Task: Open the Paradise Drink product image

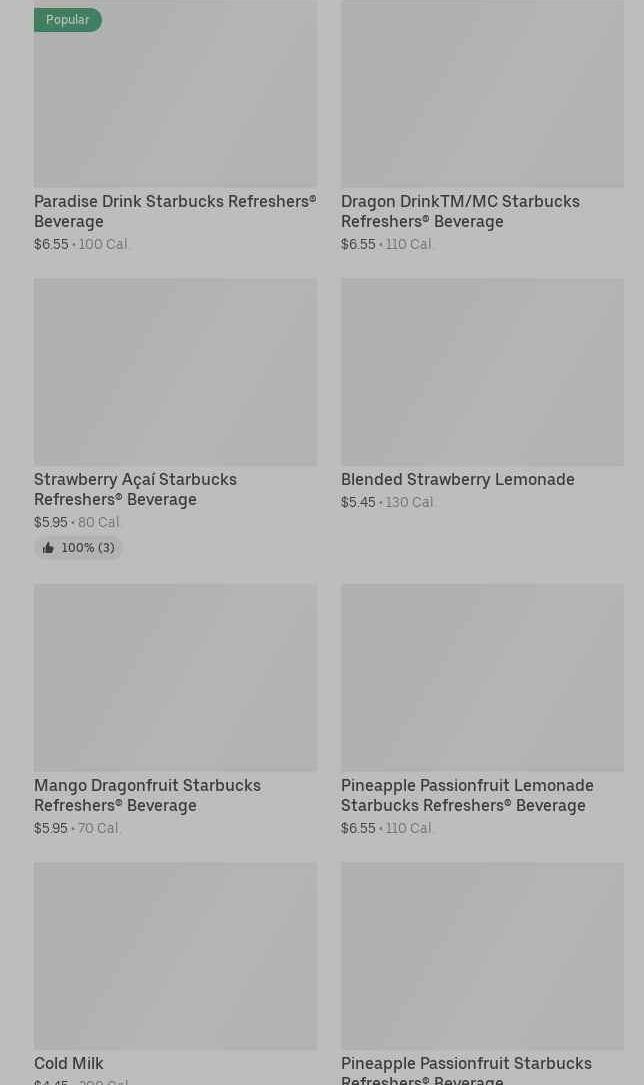Action: pyautogui.click(x=176, y=93)
